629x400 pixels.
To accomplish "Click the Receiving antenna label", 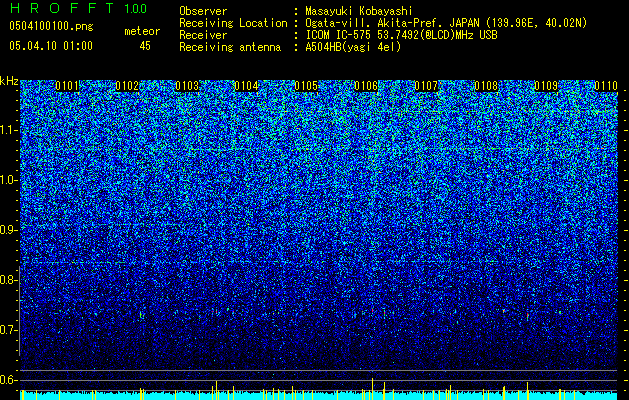I will (x=230, y=47).
